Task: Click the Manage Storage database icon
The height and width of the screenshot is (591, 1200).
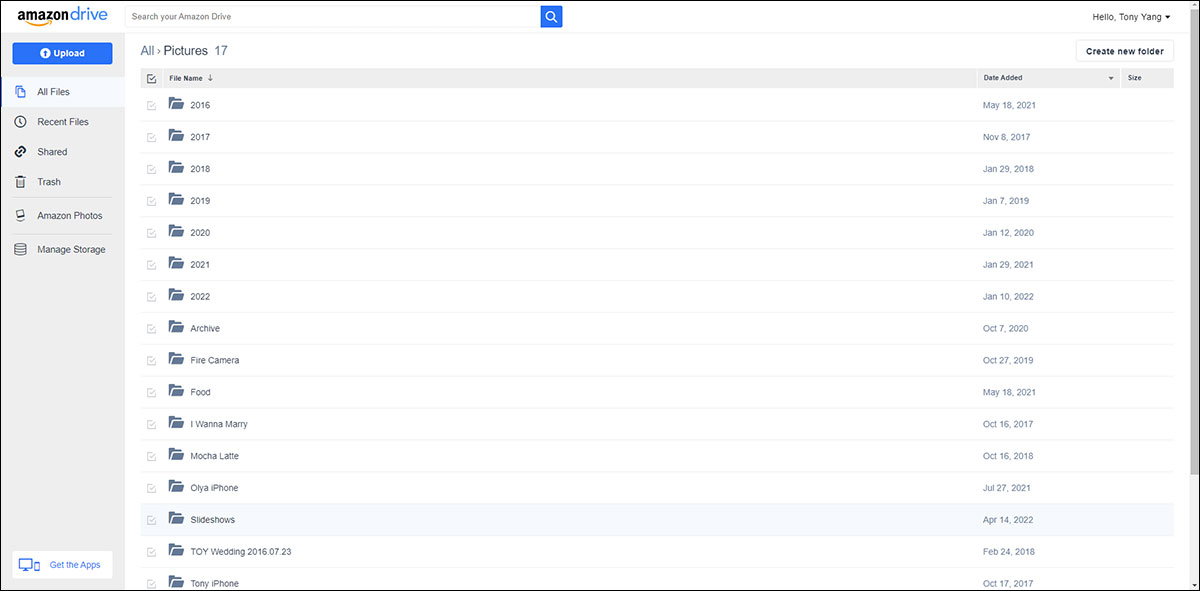Action: point(20,250)
